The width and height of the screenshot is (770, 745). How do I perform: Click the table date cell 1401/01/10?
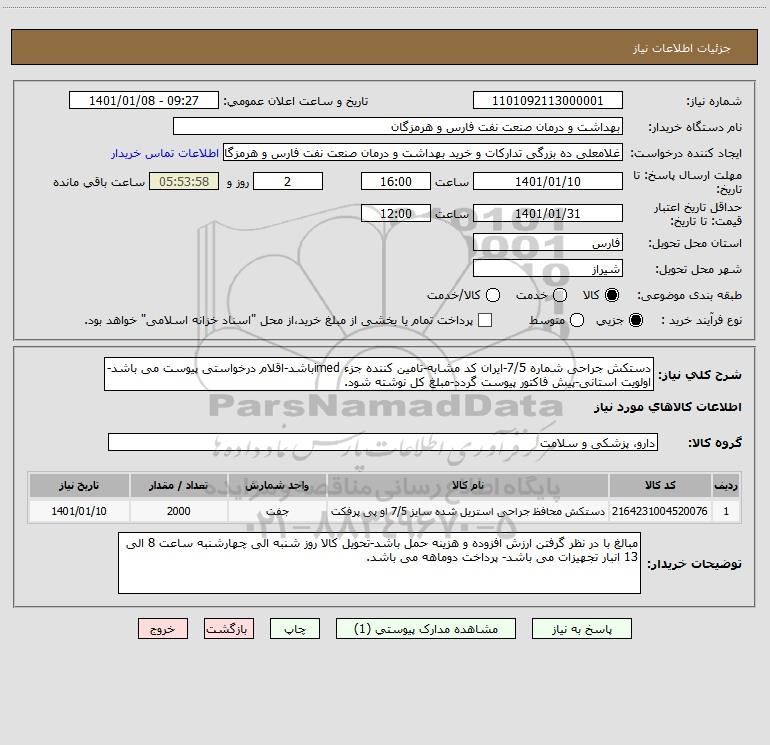[79, 511]
